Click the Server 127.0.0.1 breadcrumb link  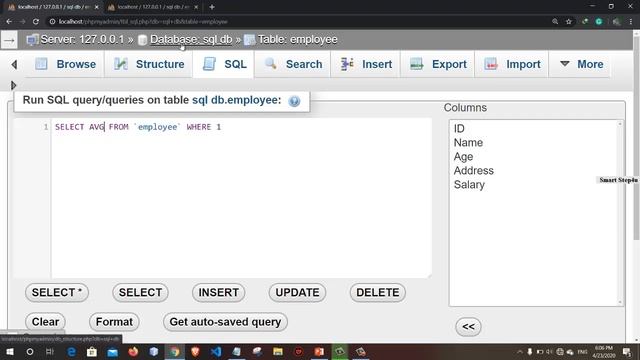click(82, 40)
